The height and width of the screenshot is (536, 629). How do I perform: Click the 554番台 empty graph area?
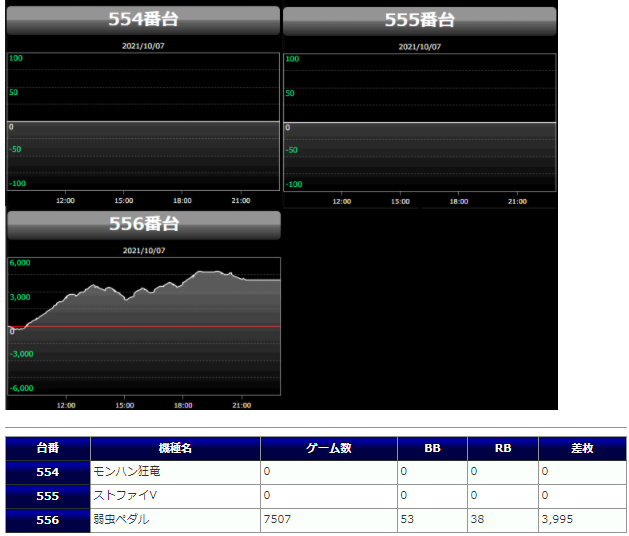143,122
